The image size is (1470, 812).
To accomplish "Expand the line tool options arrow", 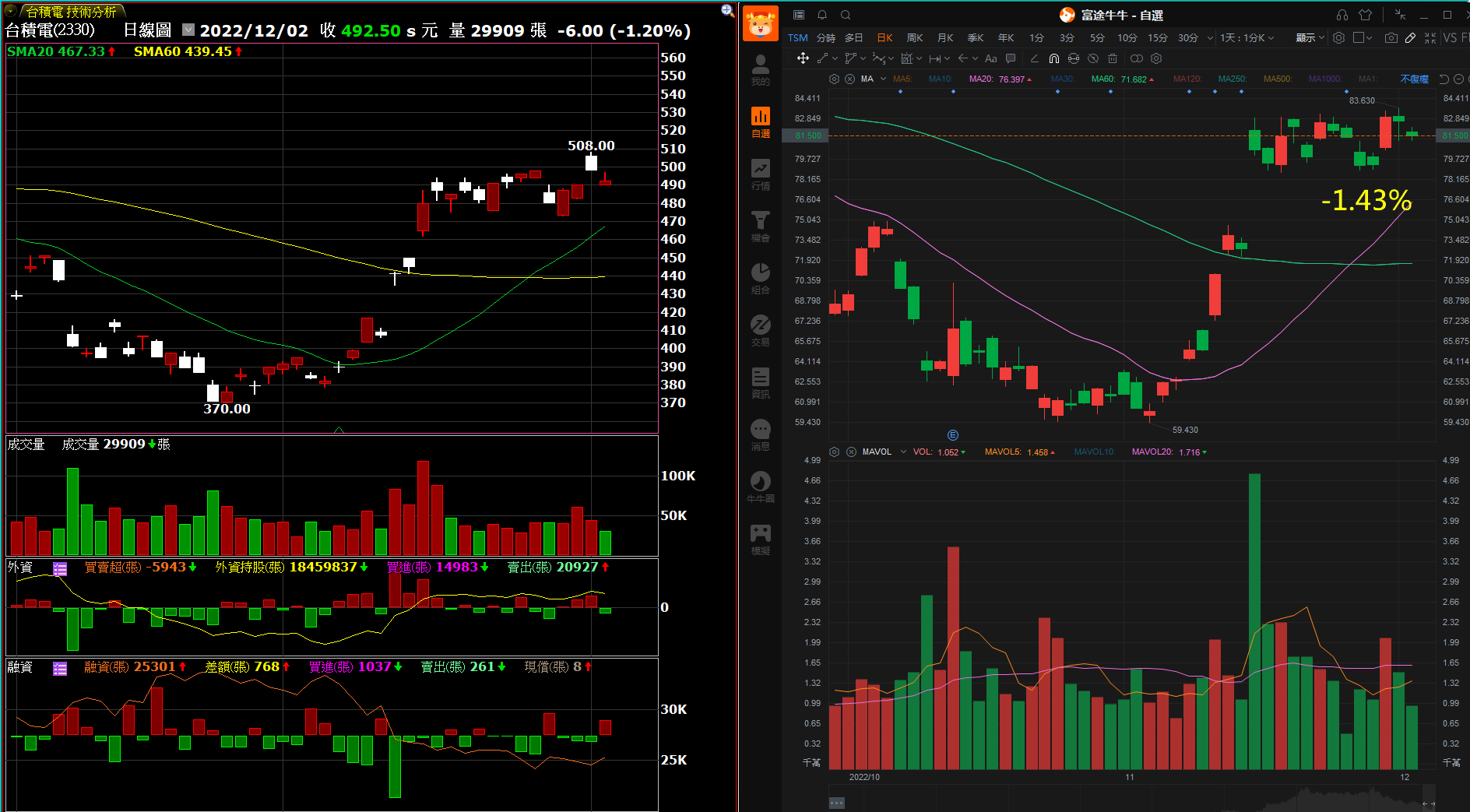I will point(835,58).
